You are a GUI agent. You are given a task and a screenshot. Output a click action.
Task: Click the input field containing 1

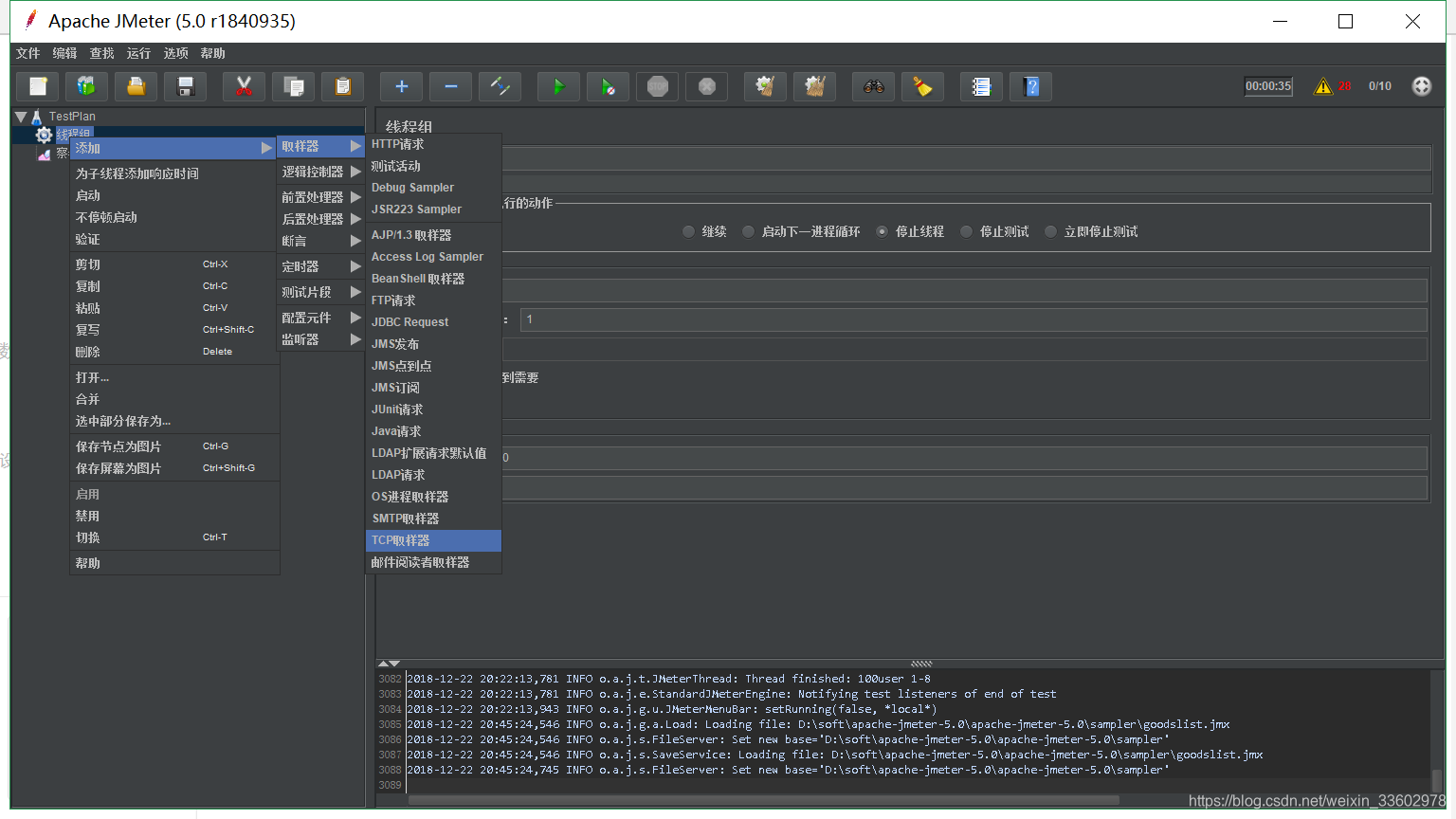tap(974, 319)
